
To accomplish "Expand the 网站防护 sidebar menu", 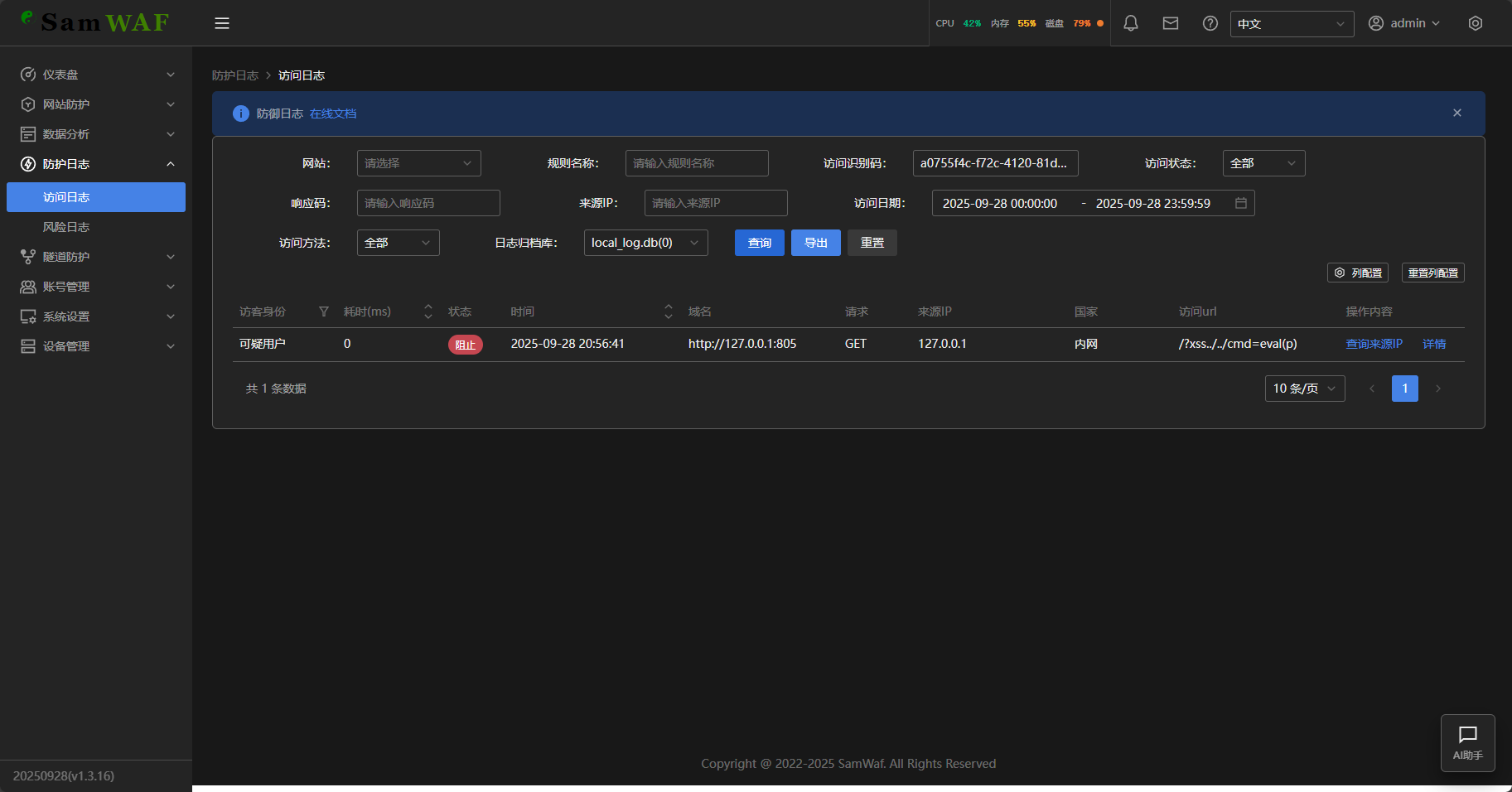I will [96, 104].
